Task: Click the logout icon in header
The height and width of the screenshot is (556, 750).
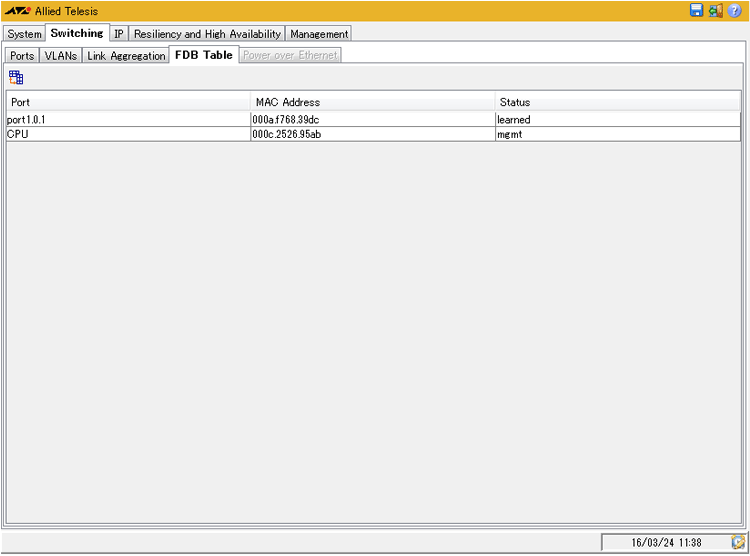Action: 716,11
